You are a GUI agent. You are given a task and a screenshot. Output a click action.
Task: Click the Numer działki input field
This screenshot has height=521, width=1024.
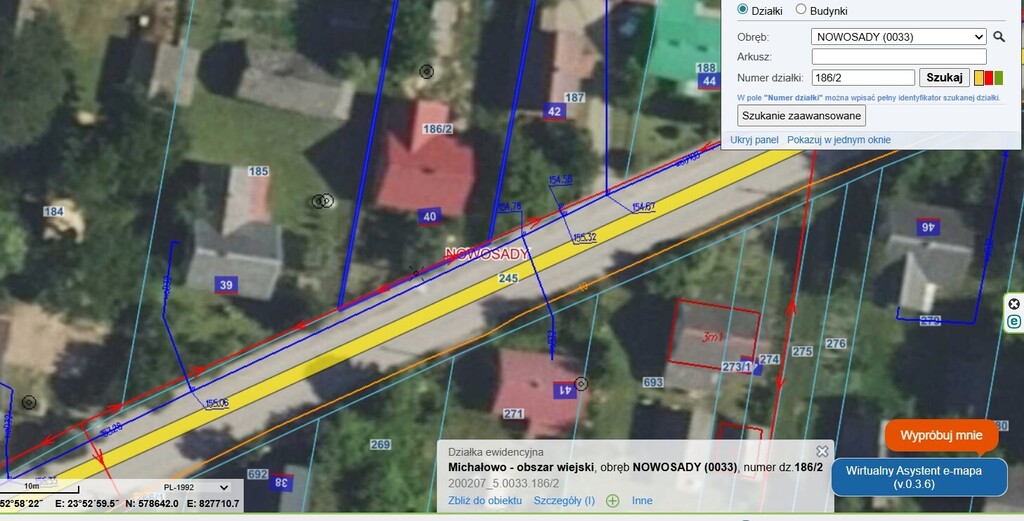click(x=863, y=77)
